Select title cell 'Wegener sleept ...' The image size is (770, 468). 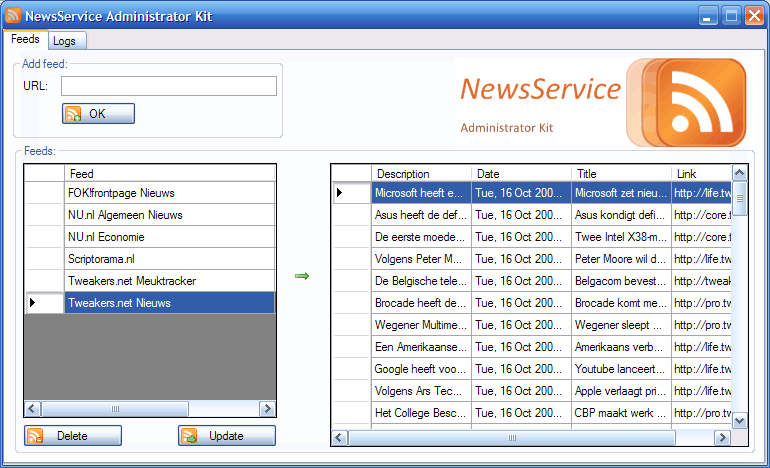tap(621, 325)
